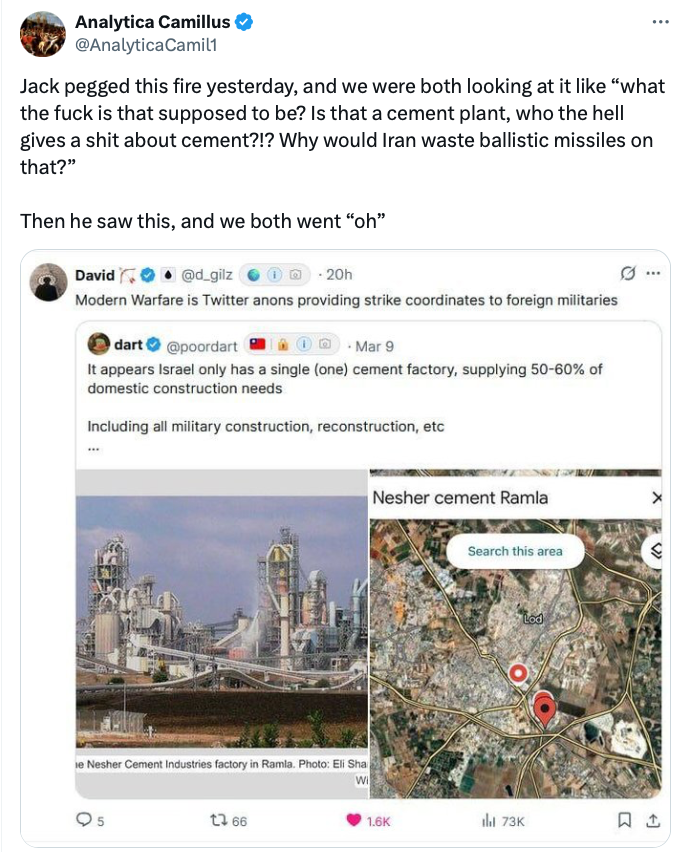
Task: Click the share upload icon
Action: (x=652, y=820)
